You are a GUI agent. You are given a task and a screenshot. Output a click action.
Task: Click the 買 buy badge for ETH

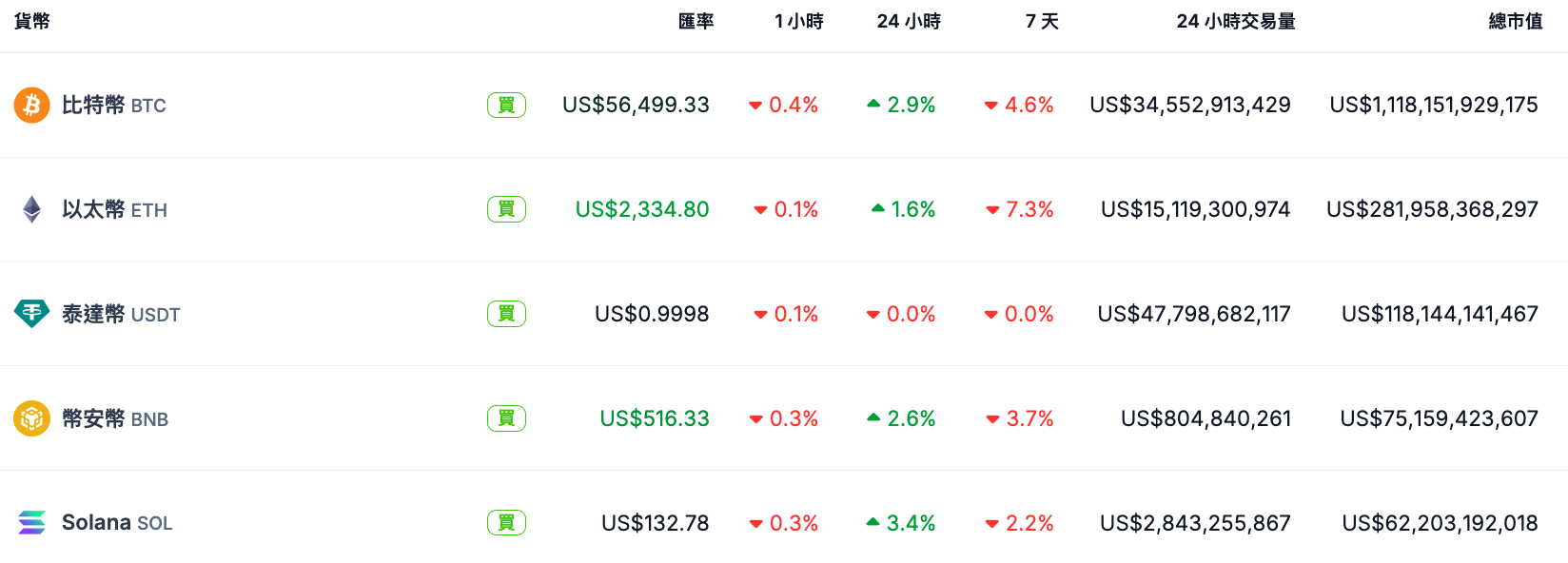tap(506, 209)
